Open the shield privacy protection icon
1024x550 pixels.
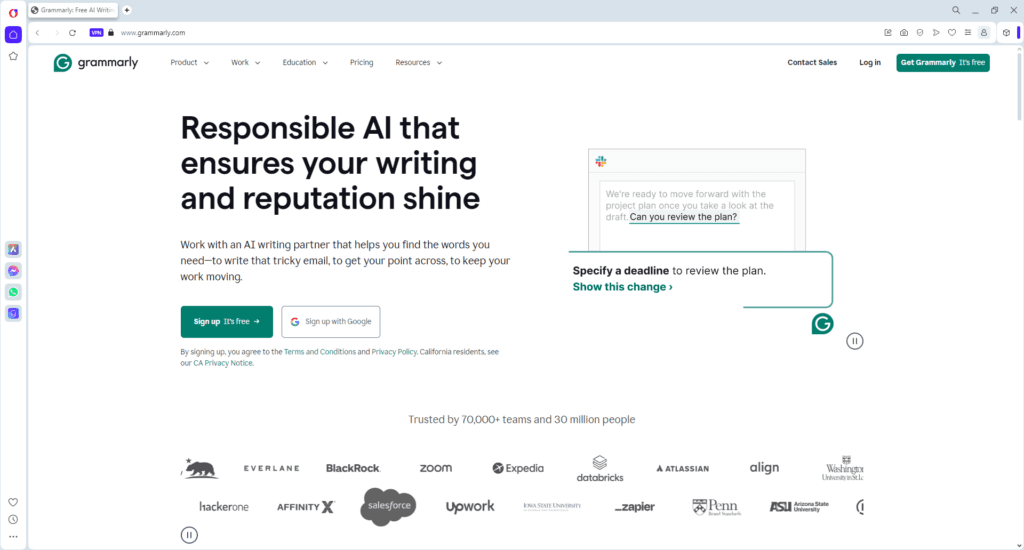tap(920, 33)
